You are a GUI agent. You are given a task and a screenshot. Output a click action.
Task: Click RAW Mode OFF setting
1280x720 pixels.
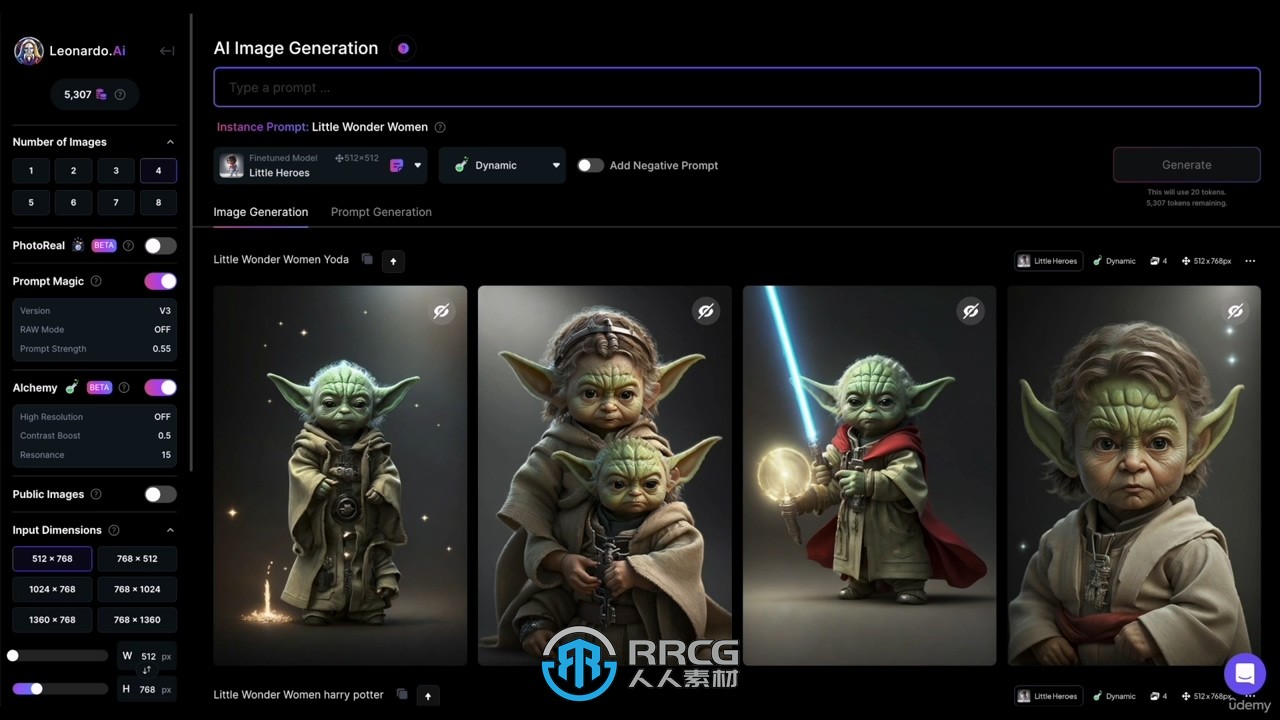click(x=95, y=330)
